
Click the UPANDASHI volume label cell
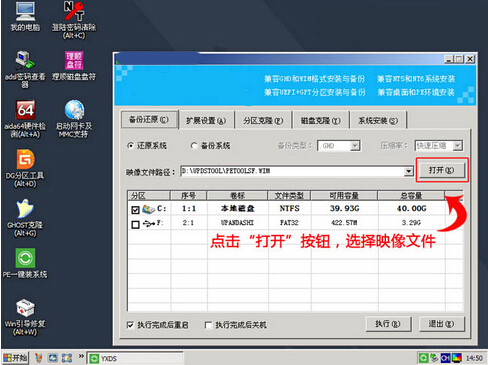click(237, 223)
